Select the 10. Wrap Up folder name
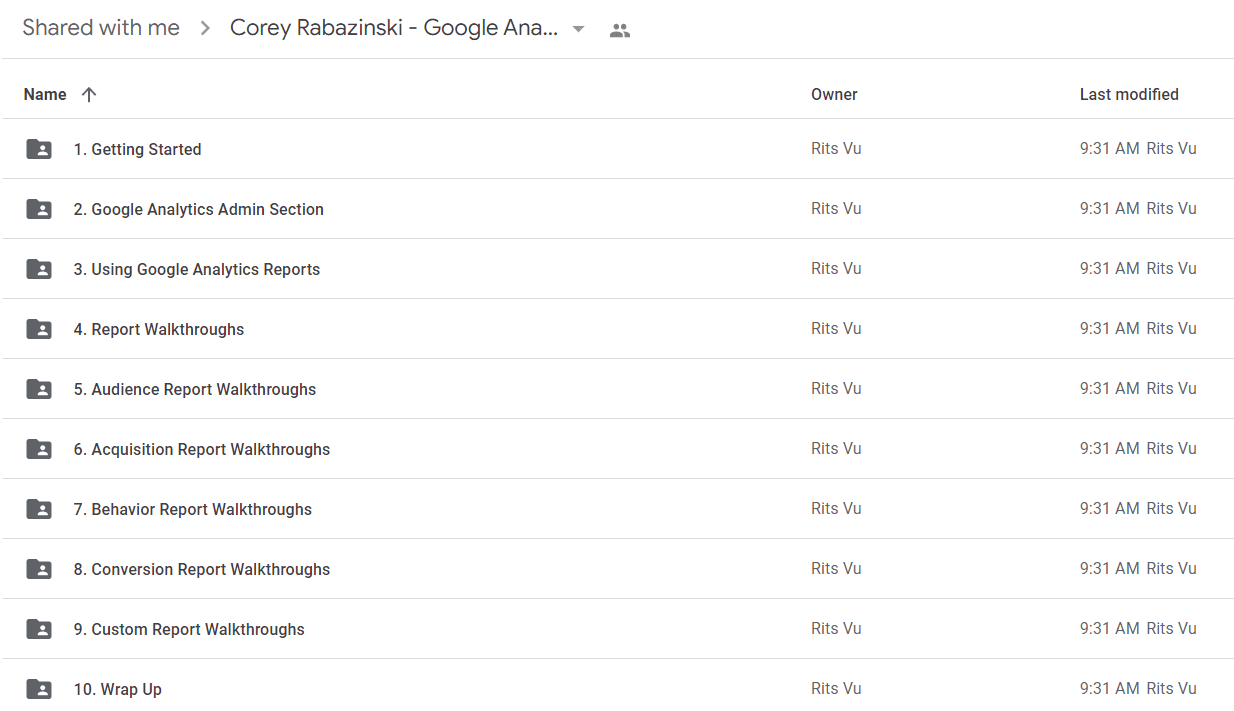Screen dimensions: 1234x711 tap(117, 689)
